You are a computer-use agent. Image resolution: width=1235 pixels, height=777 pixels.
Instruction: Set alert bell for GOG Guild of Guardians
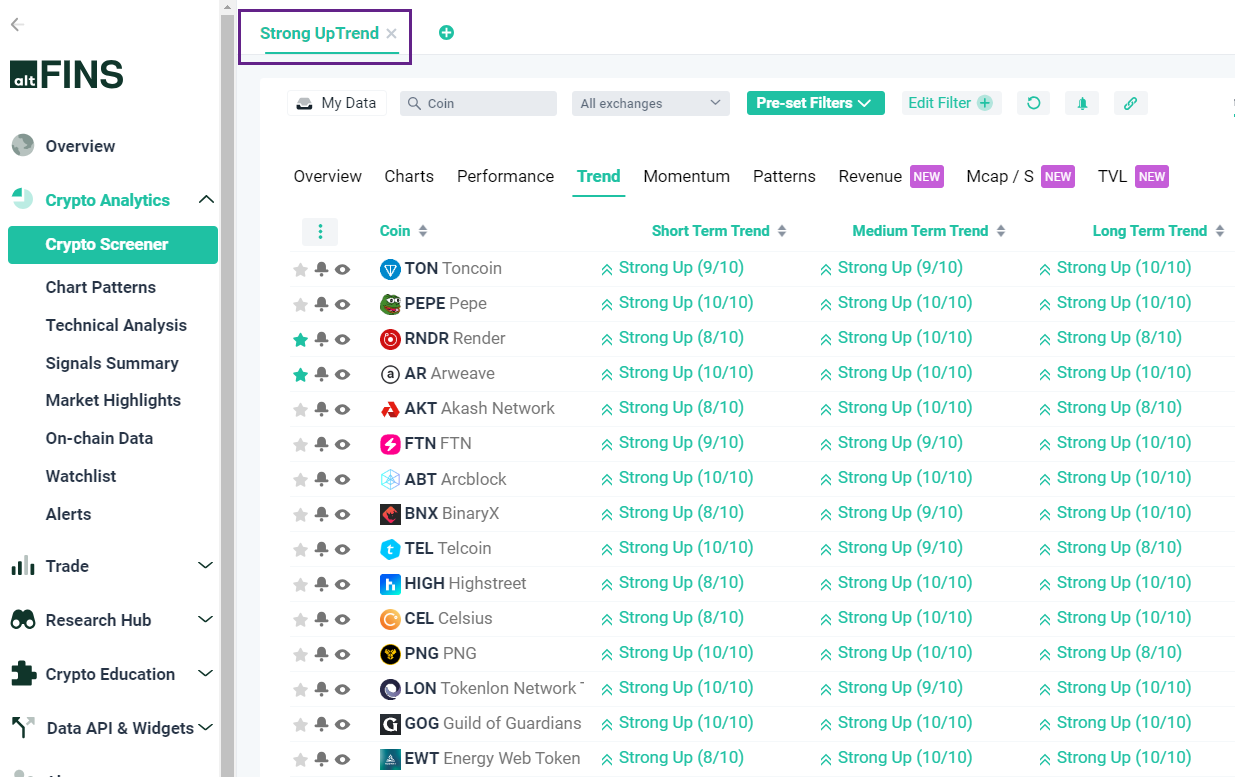tap(321, 724)
